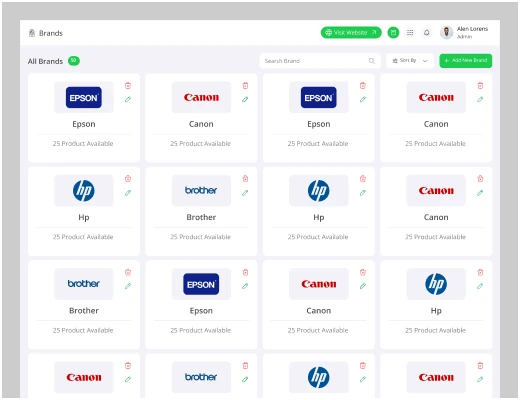Edit the Brother card in bottom row
This screenshot has height=400, width=520.
[x=245, y=379]
